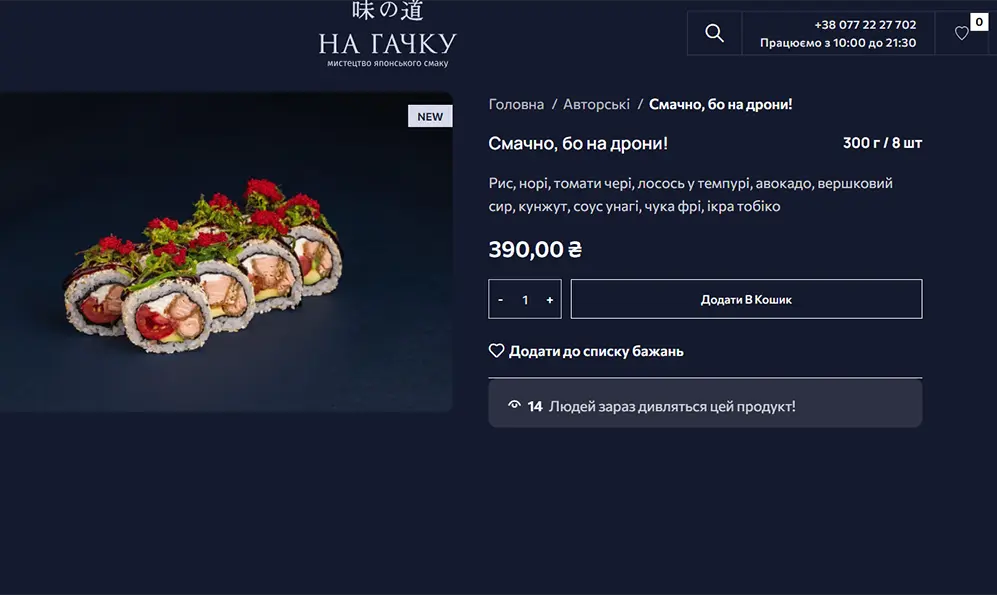Click the eye icon in viewers notice
Image resolution: width=997 pixels, height=595 pixels.
(x=514, y=406)
